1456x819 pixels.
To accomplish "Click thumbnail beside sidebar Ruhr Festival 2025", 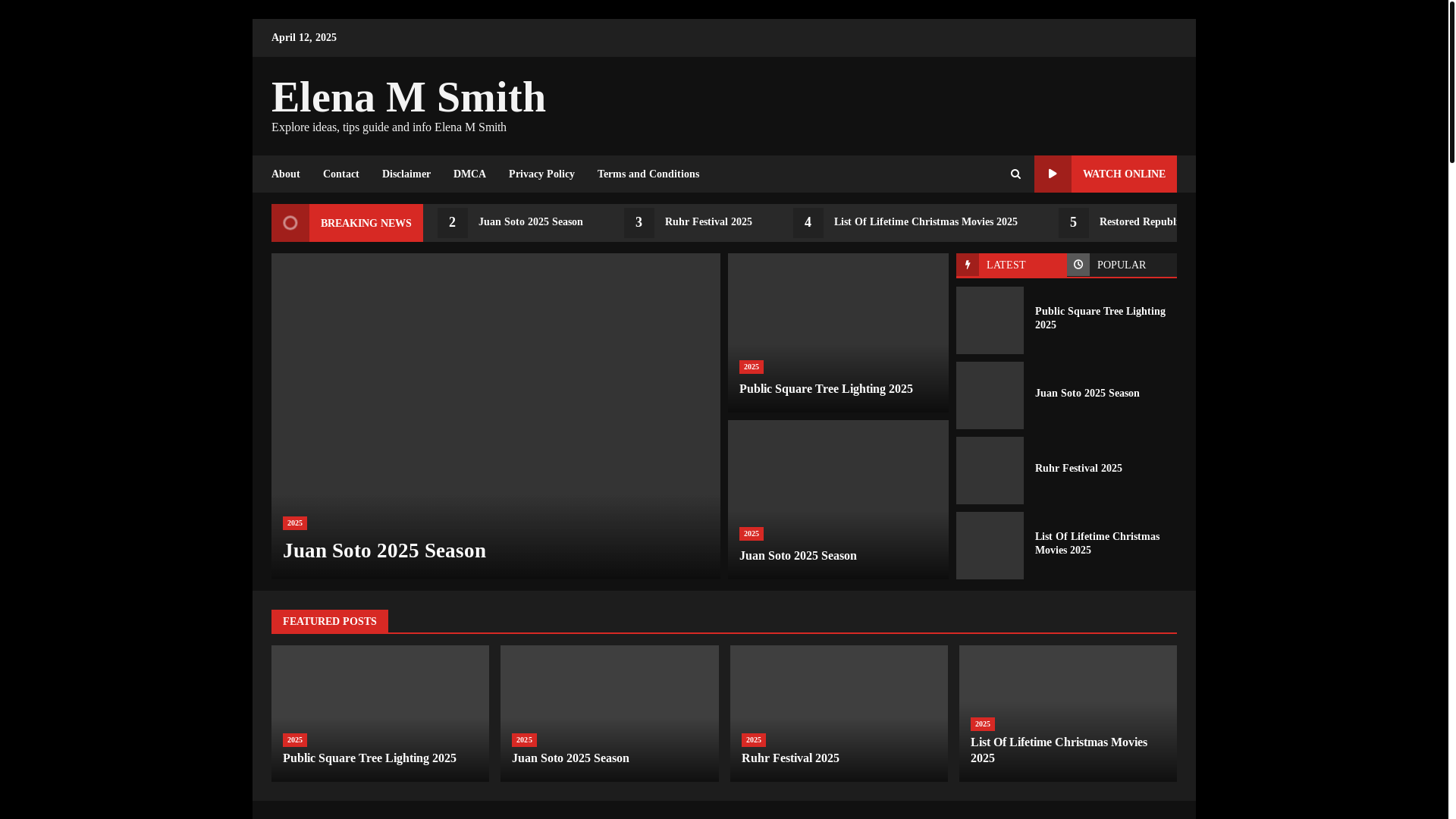I will pos(990,470).
